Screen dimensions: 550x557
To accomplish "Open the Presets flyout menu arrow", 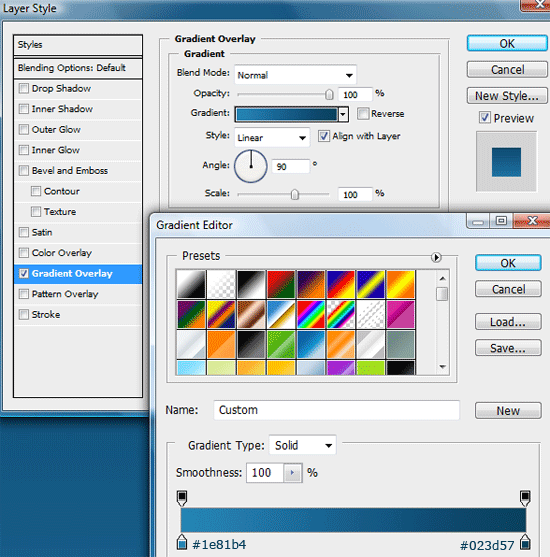I will [436, 257].
